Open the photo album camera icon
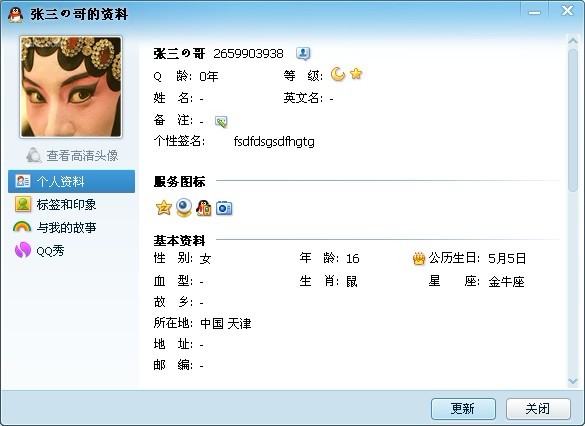The height and width of the screenshot is (426, 585). pos(224,208)
